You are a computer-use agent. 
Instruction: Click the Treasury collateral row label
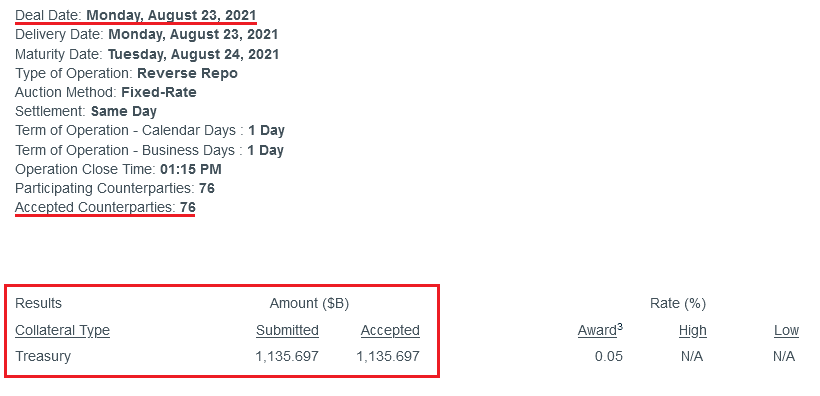click(43, 356)
